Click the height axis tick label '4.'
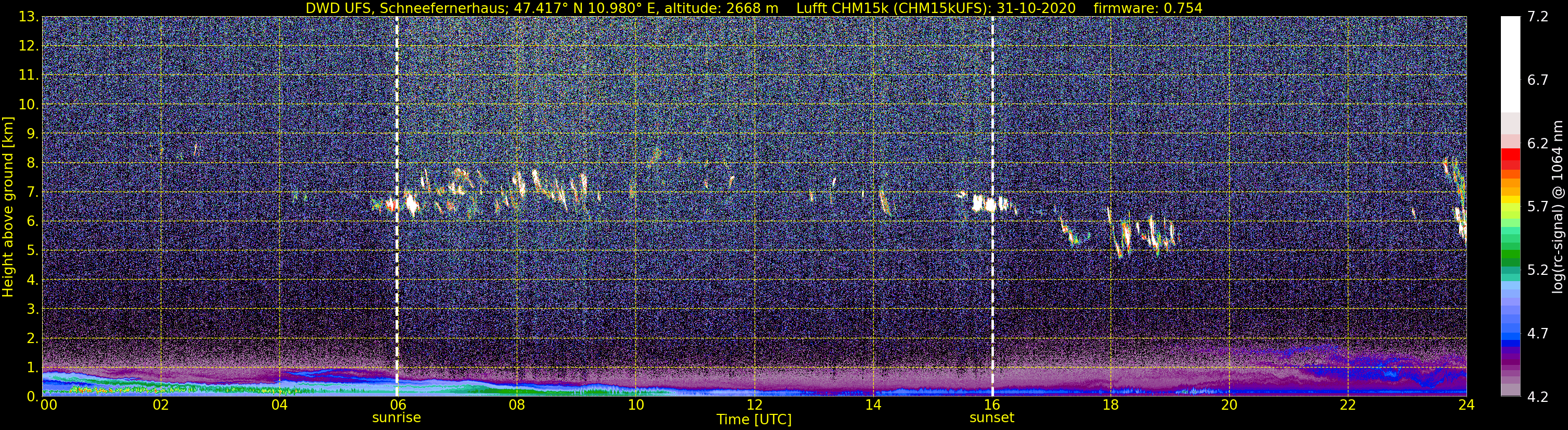 [32, 280]
